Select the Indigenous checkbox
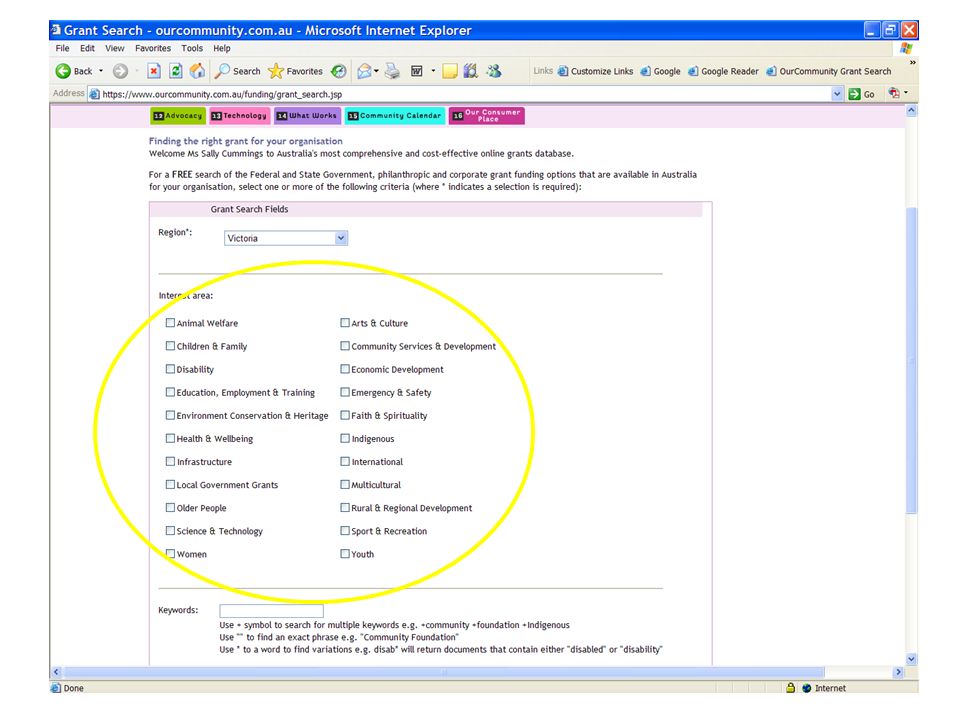 (x=345, y=438)
